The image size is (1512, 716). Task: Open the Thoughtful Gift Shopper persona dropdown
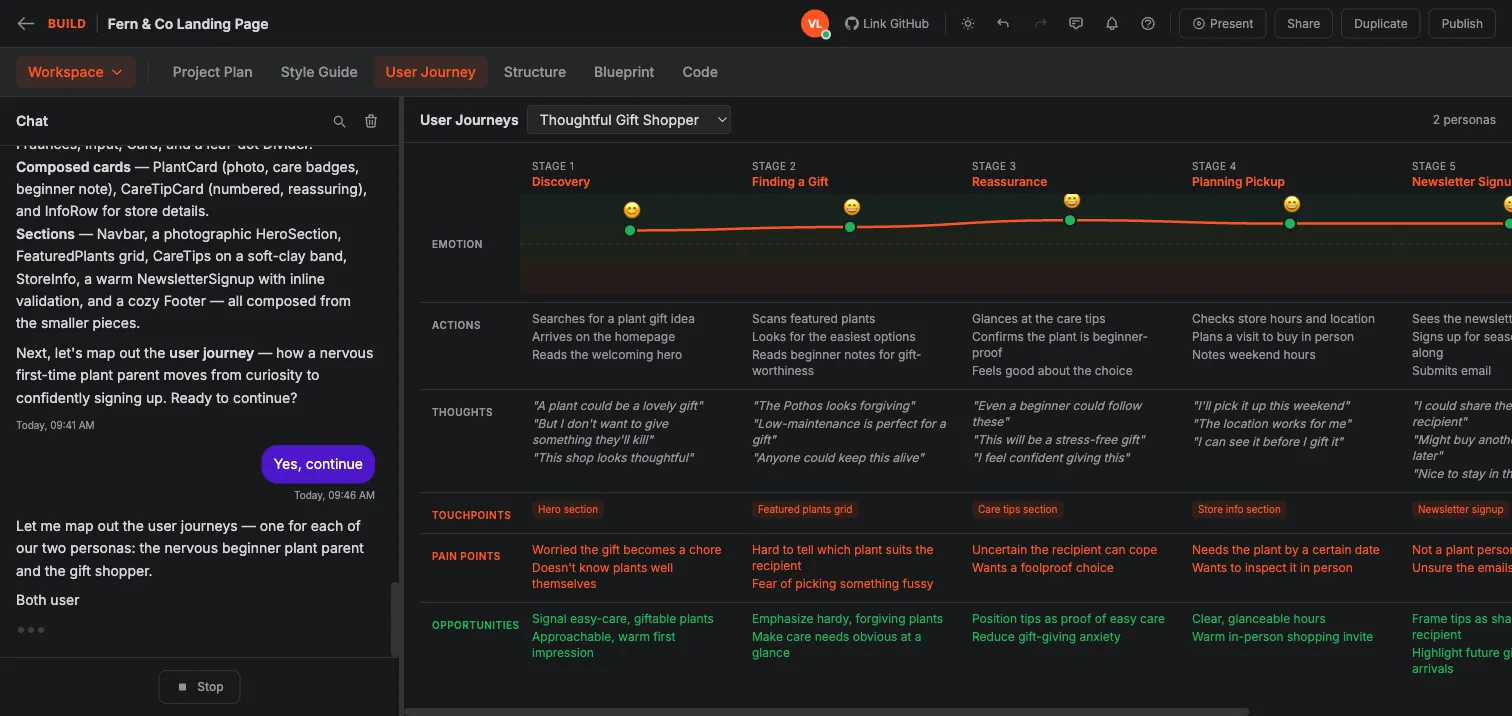[629, 120]
